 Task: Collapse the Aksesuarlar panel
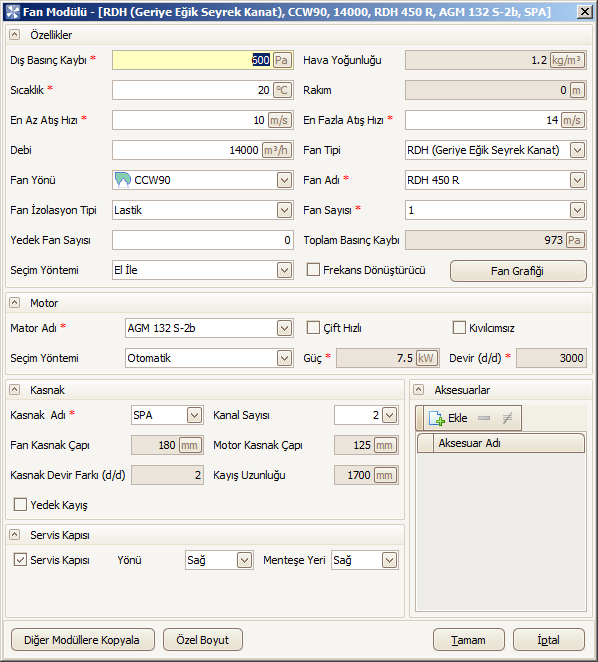click(419, 390)
